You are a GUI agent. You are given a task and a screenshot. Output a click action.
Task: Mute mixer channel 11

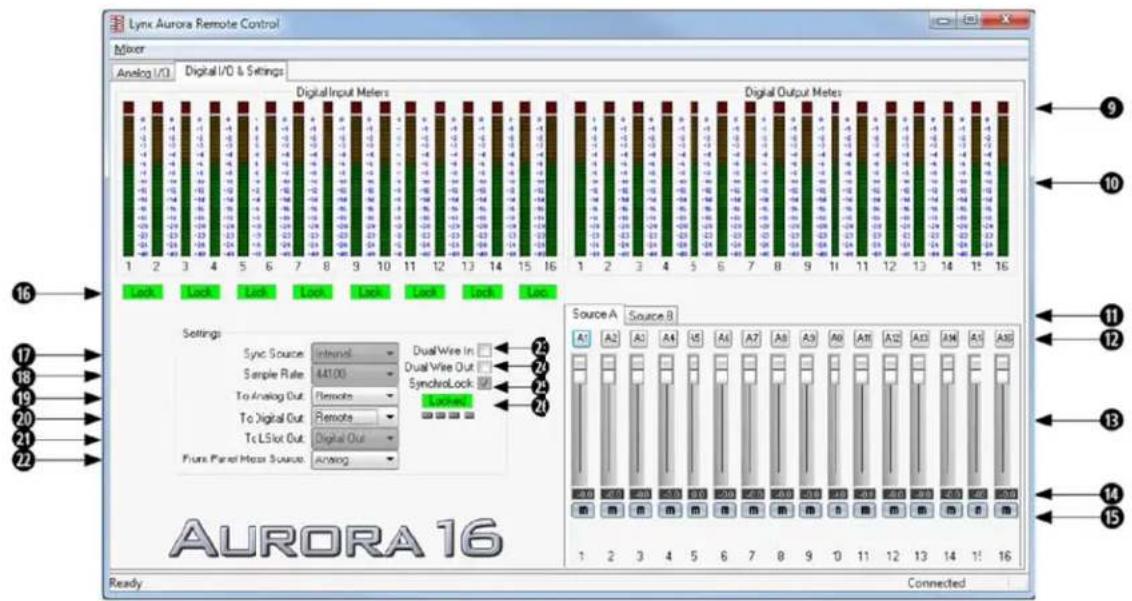coord(863,511)
